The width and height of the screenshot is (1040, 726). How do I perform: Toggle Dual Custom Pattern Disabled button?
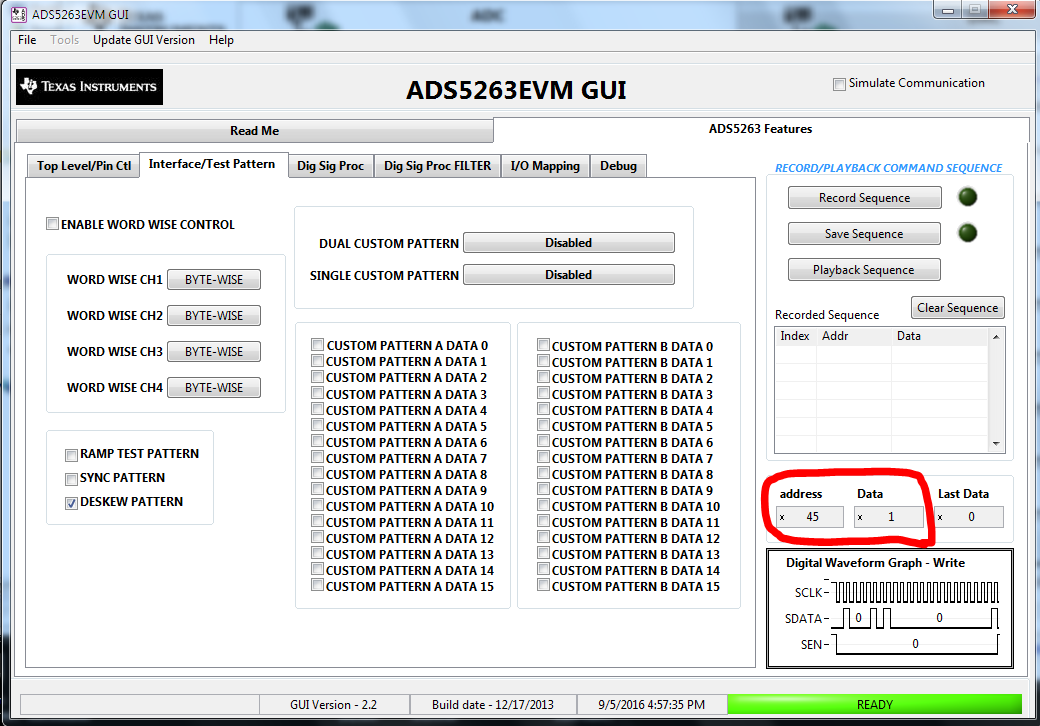[x=568, y=243]
